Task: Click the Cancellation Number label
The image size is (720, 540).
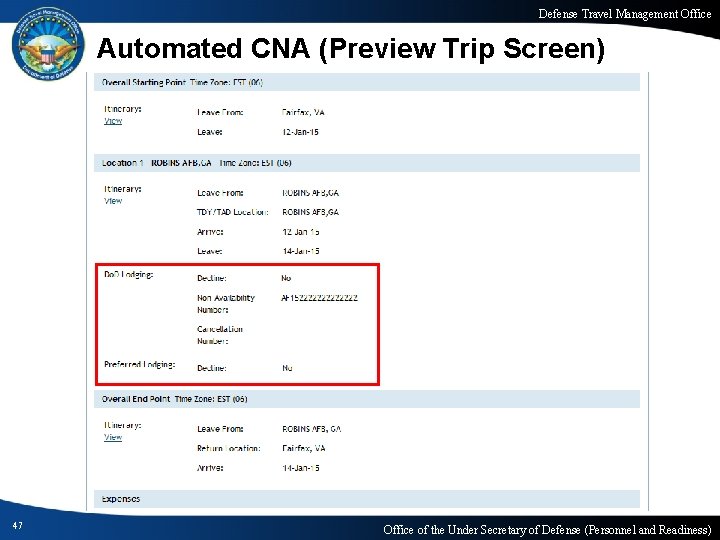Action: pos(220,335)
